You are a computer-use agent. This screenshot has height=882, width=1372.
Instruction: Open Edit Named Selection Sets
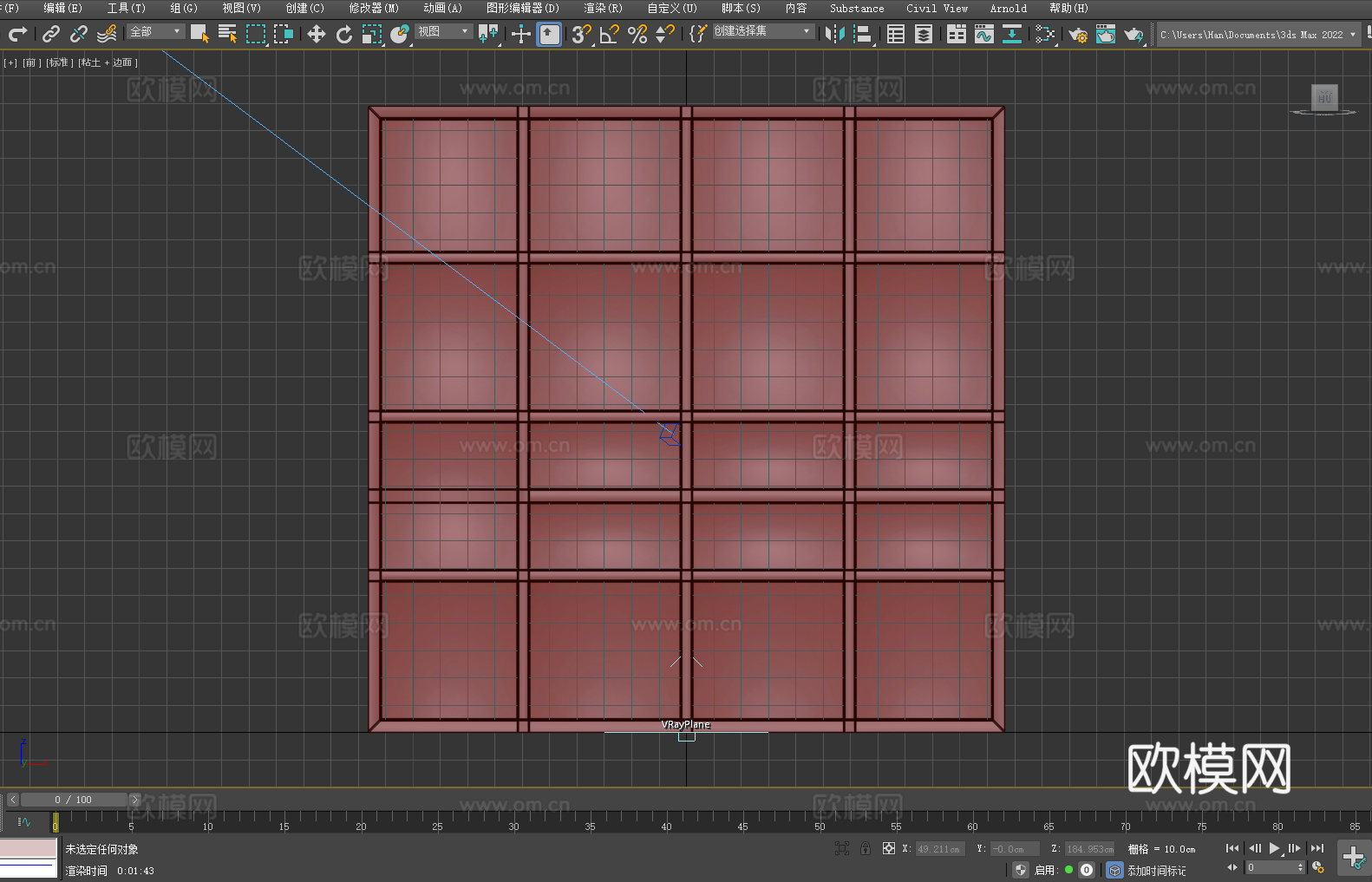click(x=698, y=34)
